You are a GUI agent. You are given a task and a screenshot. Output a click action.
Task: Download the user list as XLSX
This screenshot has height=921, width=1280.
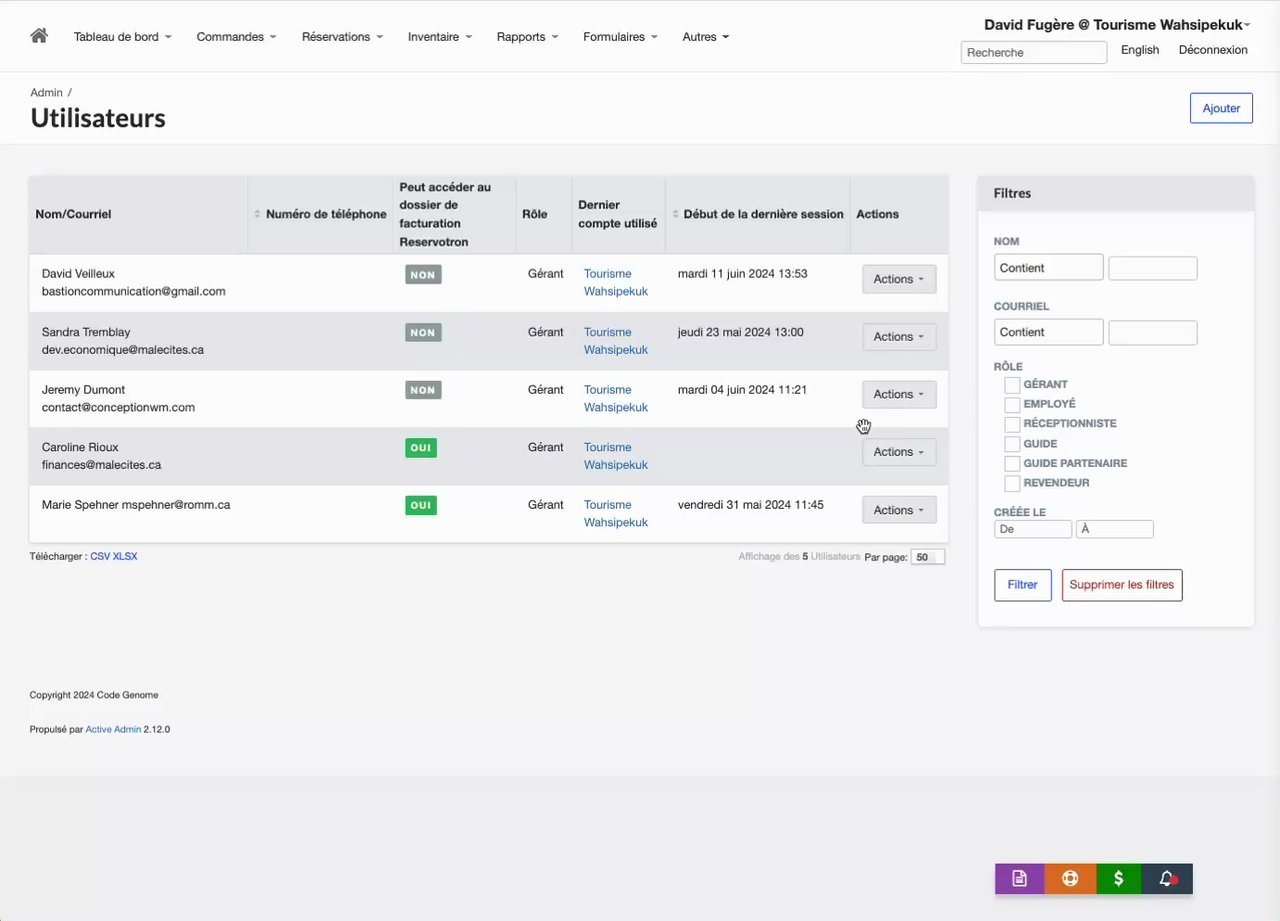point(125,556)
